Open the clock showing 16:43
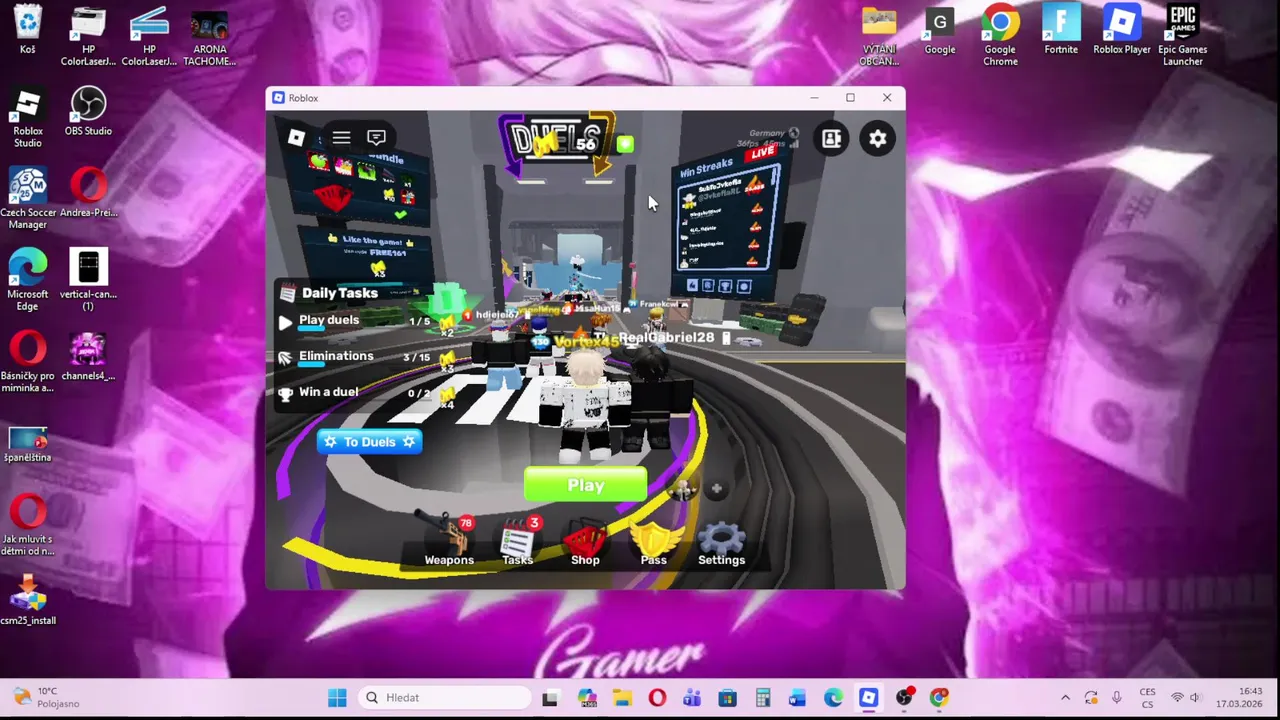This screenshot has width=1280, height=720. (1239, 698)
